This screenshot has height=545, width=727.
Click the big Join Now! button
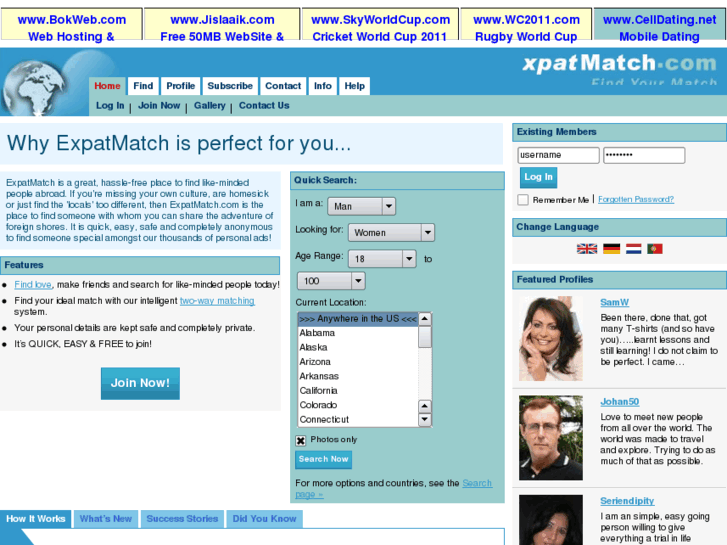point(140,383)
